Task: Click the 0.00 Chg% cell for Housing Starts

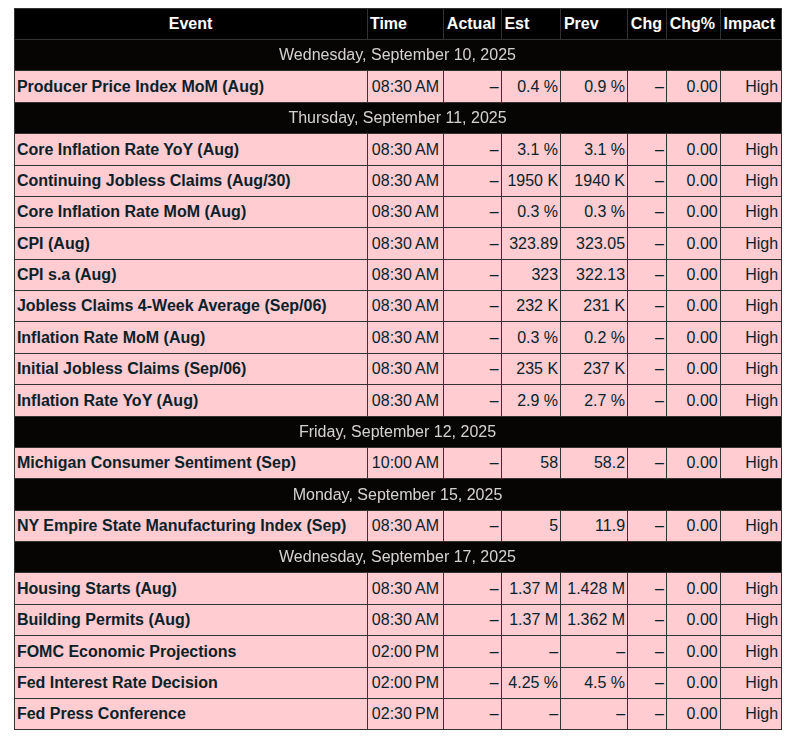Action: [693, 588]
